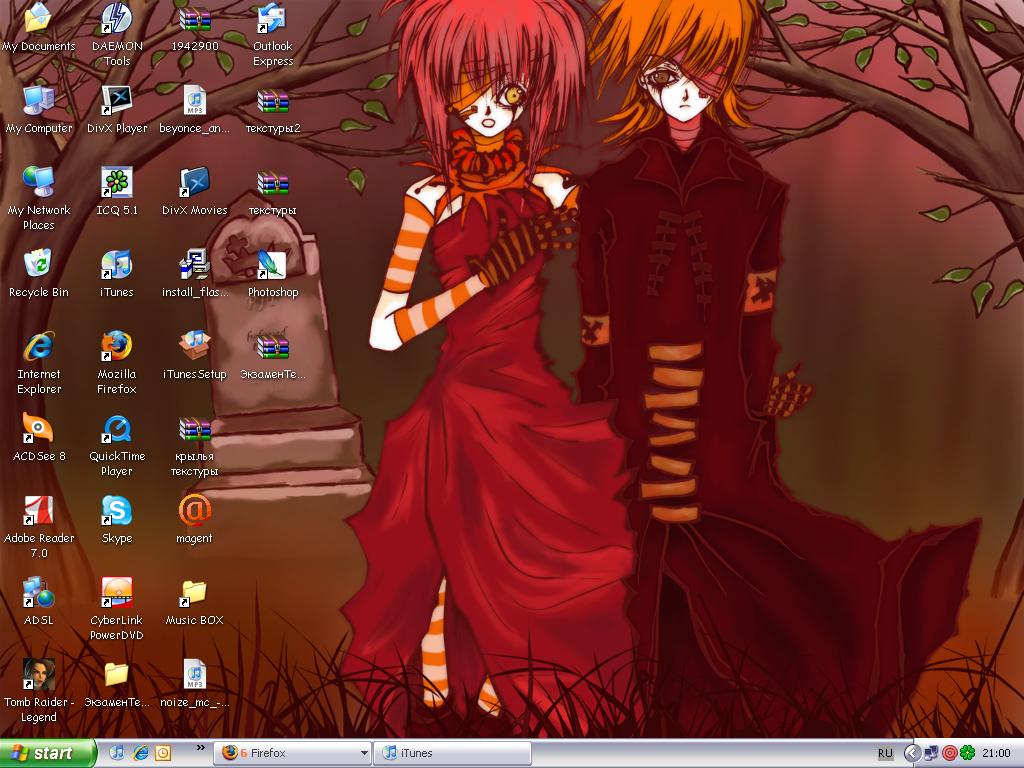Launch iTunes from the Quick Launch bar
Screen dimensions: 1024x768
click(117, 753)
